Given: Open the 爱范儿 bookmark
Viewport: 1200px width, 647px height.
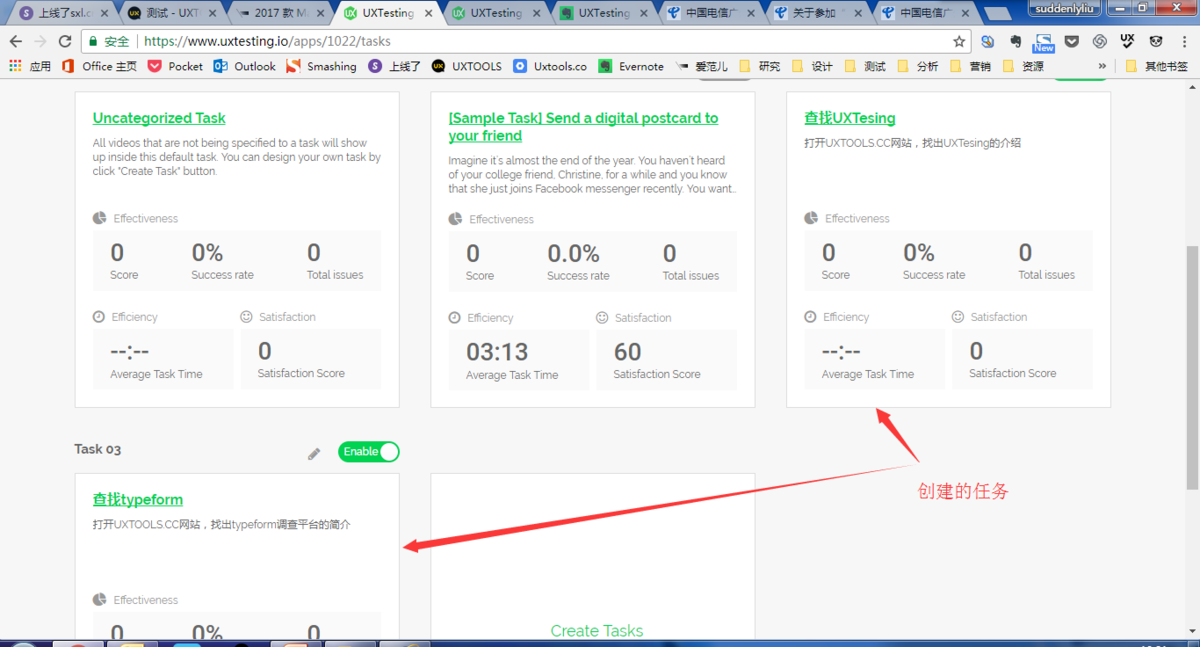Looking at the screenshot, I should tap(702, 66).
